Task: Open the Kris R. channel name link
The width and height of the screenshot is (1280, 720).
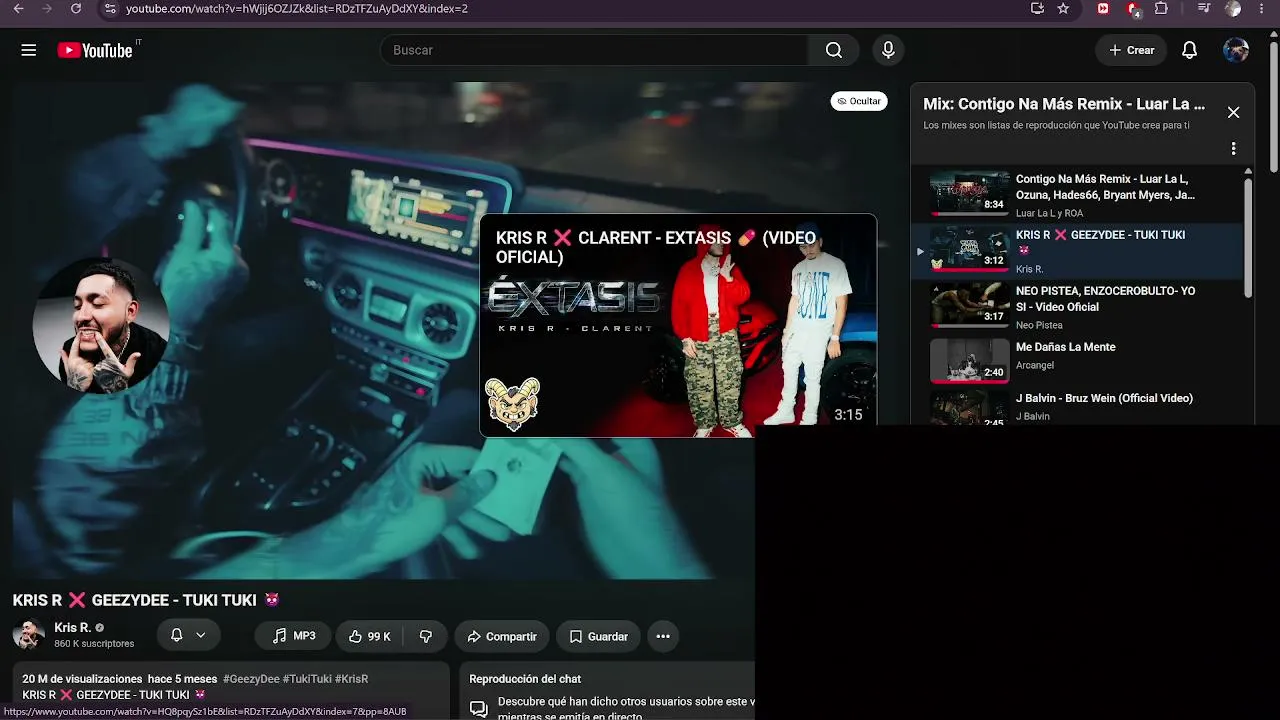Action: coord(72,628)
